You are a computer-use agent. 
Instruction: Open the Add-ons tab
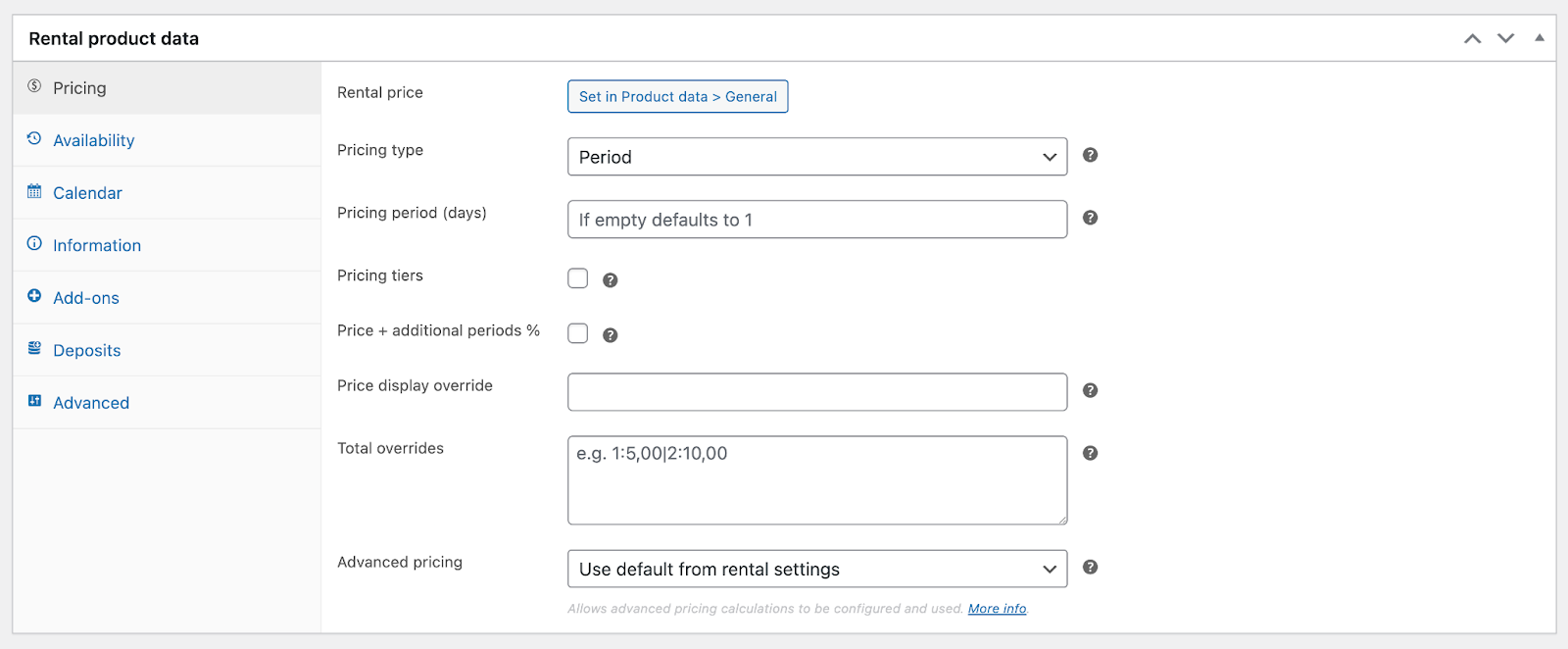click(167, 298)
